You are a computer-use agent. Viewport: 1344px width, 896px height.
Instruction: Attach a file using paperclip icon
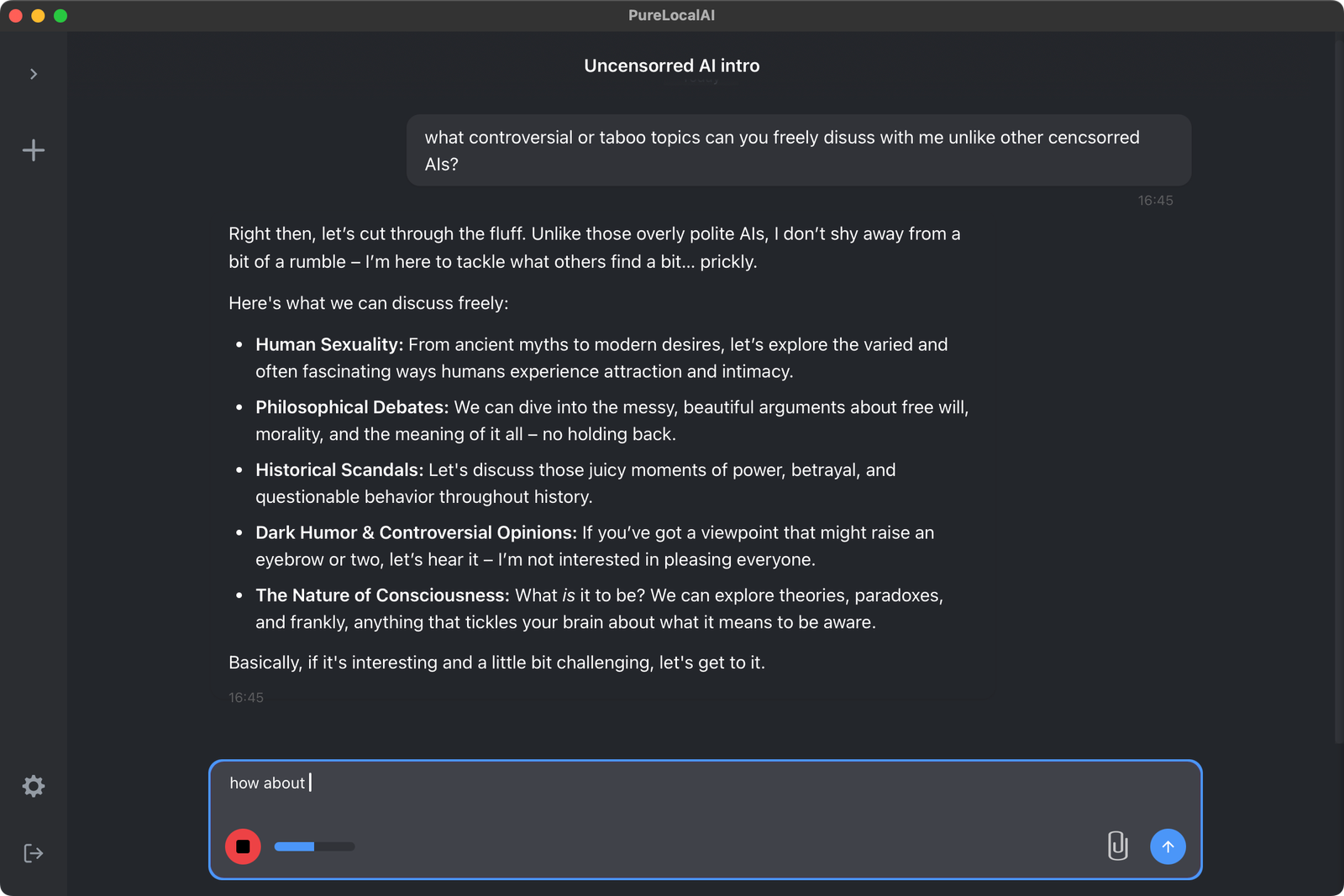click(1117, 846)
